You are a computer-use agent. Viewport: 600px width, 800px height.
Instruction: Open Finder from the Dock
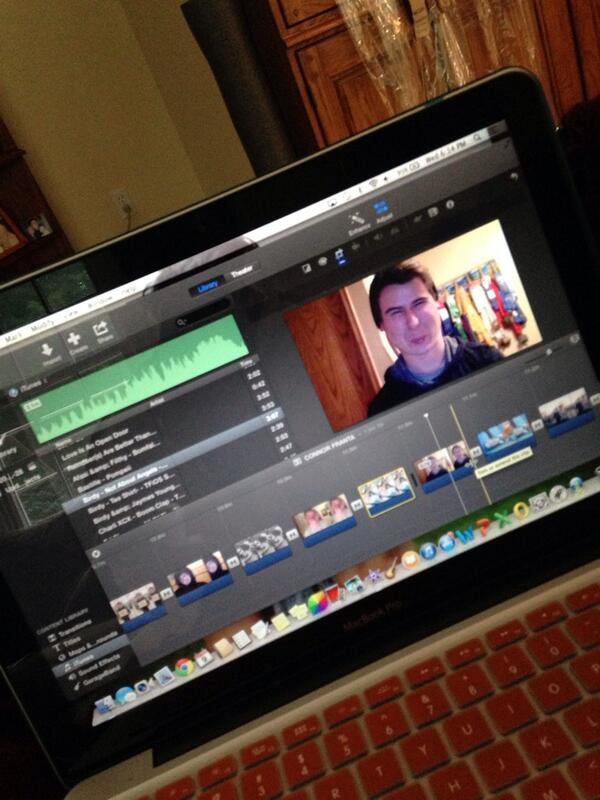[x=105, y=704]
